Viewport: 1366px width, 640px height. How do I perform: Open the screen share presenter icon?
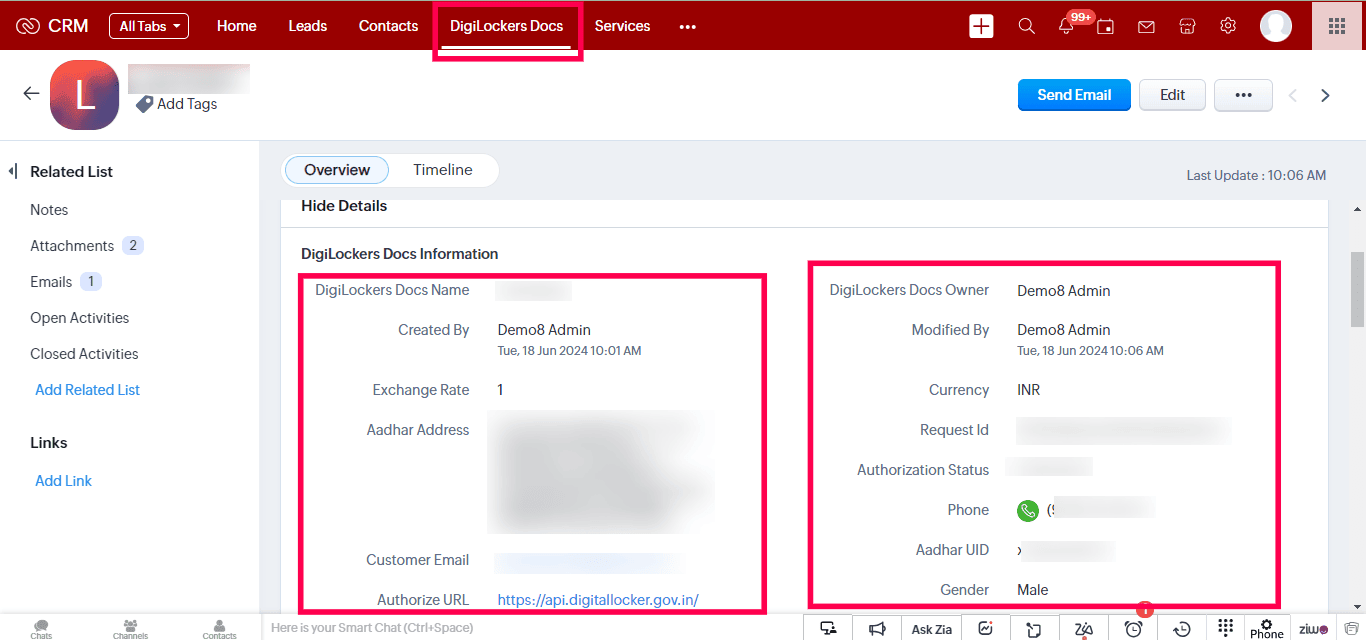[828, 628]
